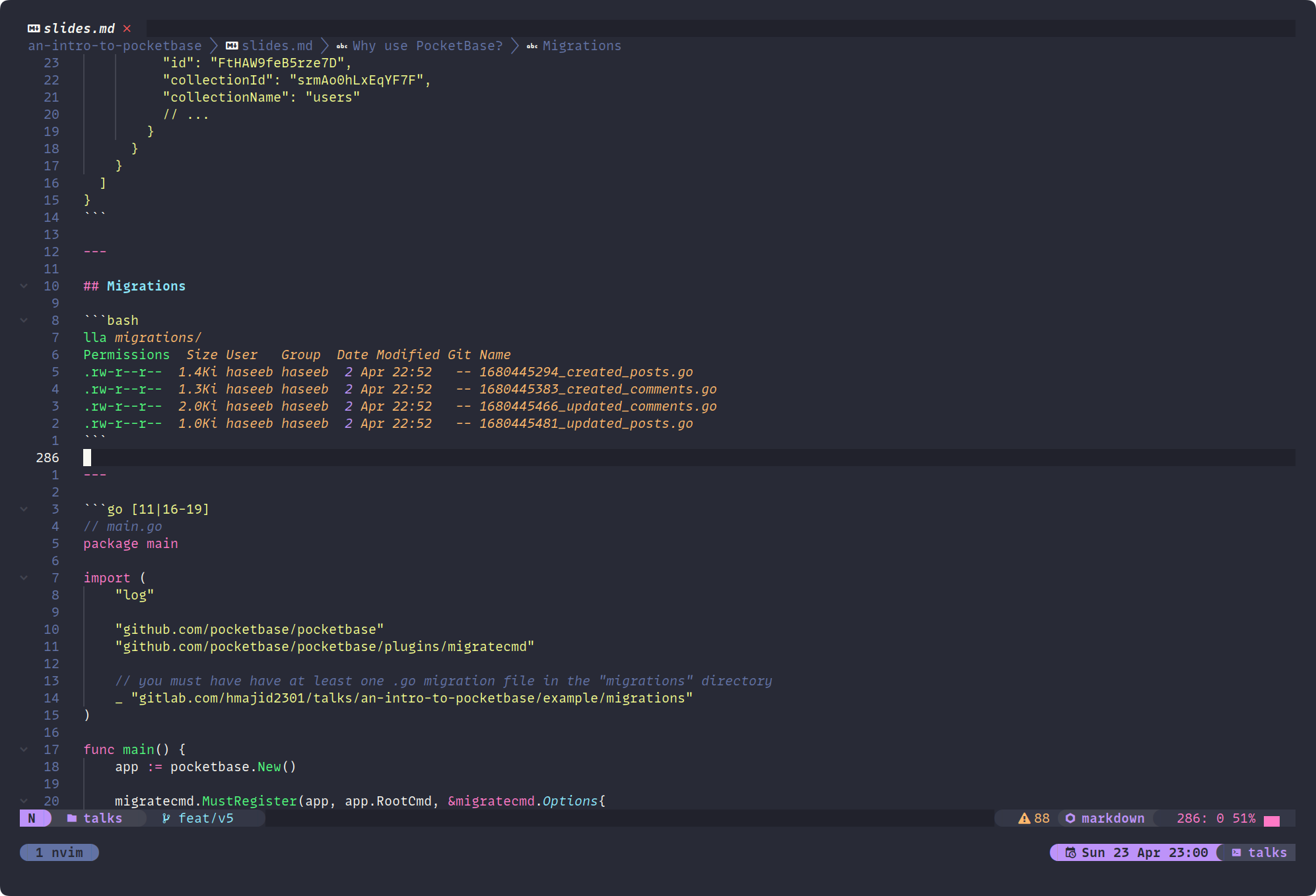
Task: Collapse the ```go [11|16-19] code block fold
Action: click(x=24, y=509)
